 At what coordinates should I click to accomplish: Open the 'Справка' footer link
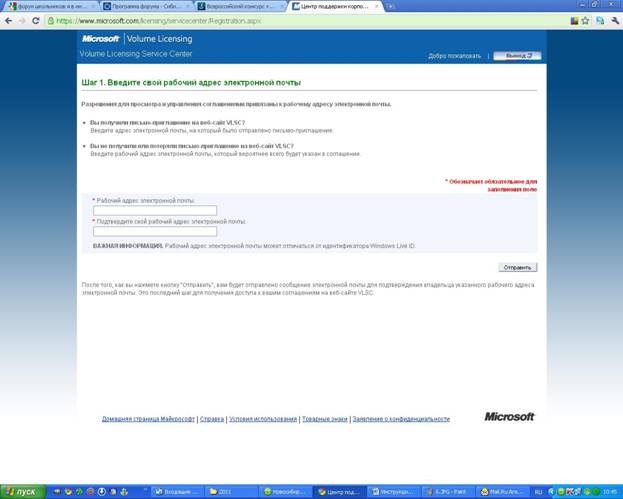(212, 419)
